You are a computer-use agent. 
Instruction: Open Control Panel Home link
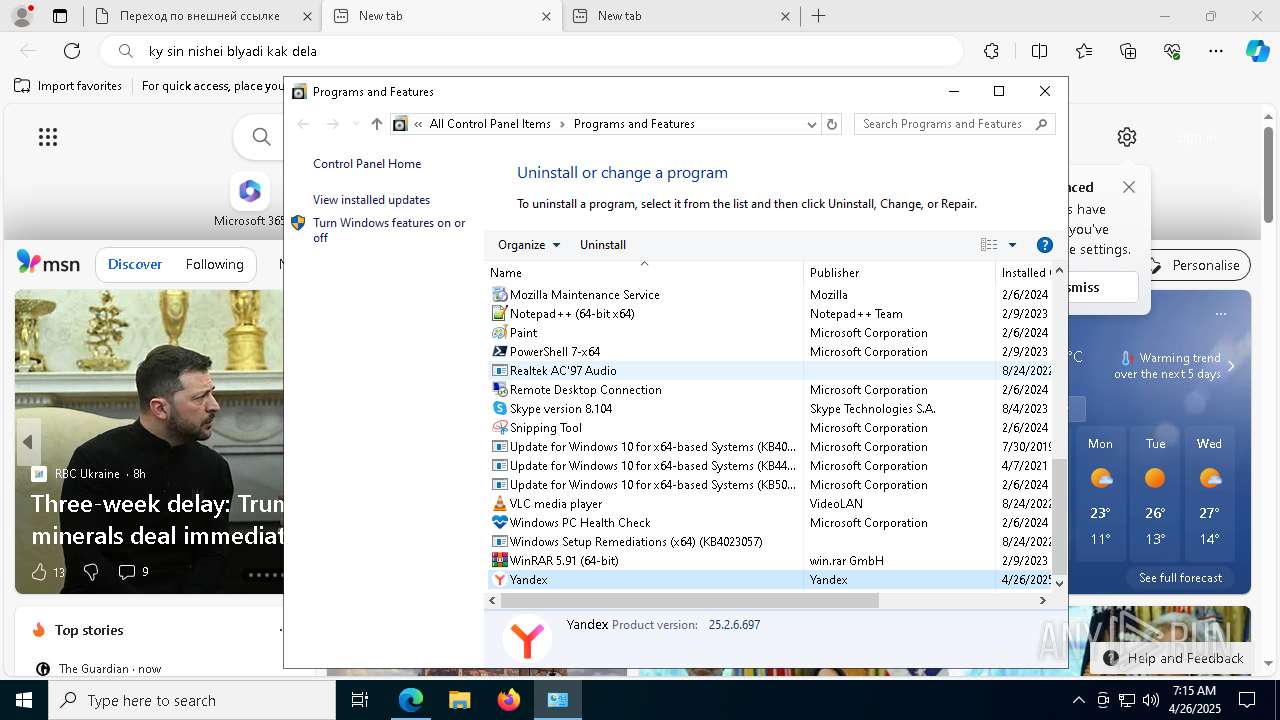click(x=367, y=164)
